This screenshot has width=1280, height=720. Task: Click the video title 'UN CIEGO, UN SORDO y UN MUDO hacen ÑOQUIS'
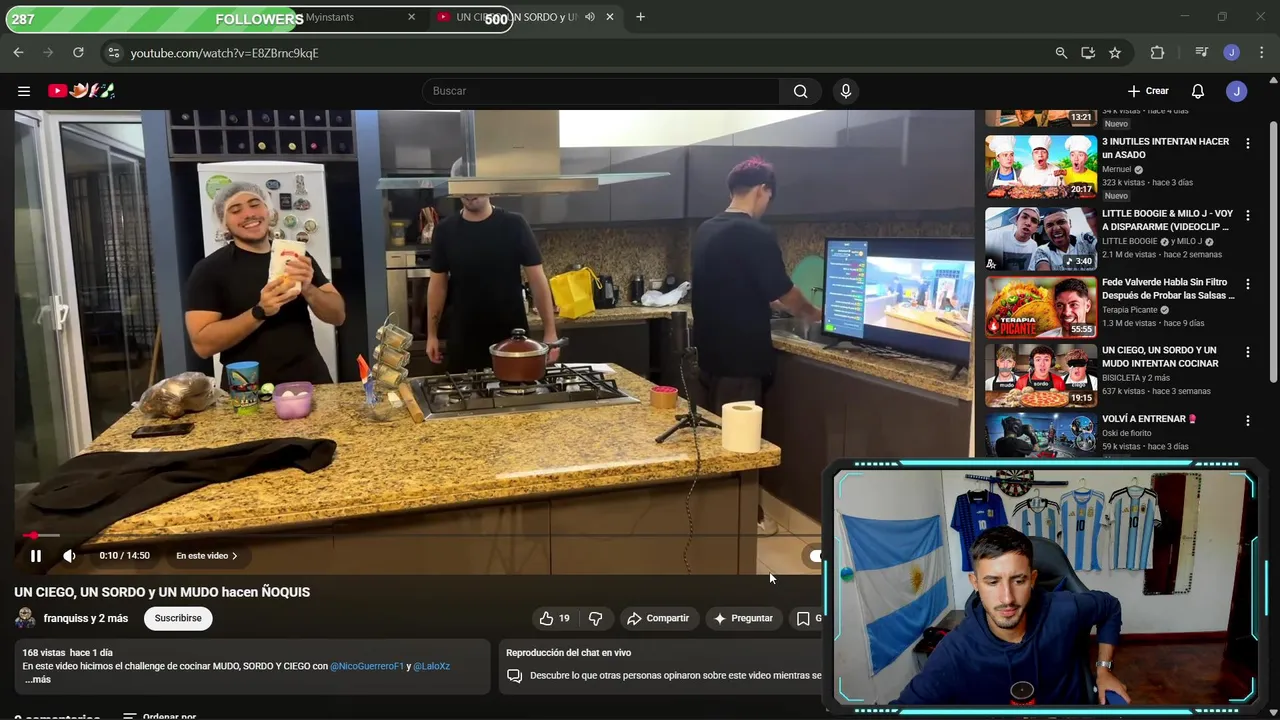[x=162, y=592]
